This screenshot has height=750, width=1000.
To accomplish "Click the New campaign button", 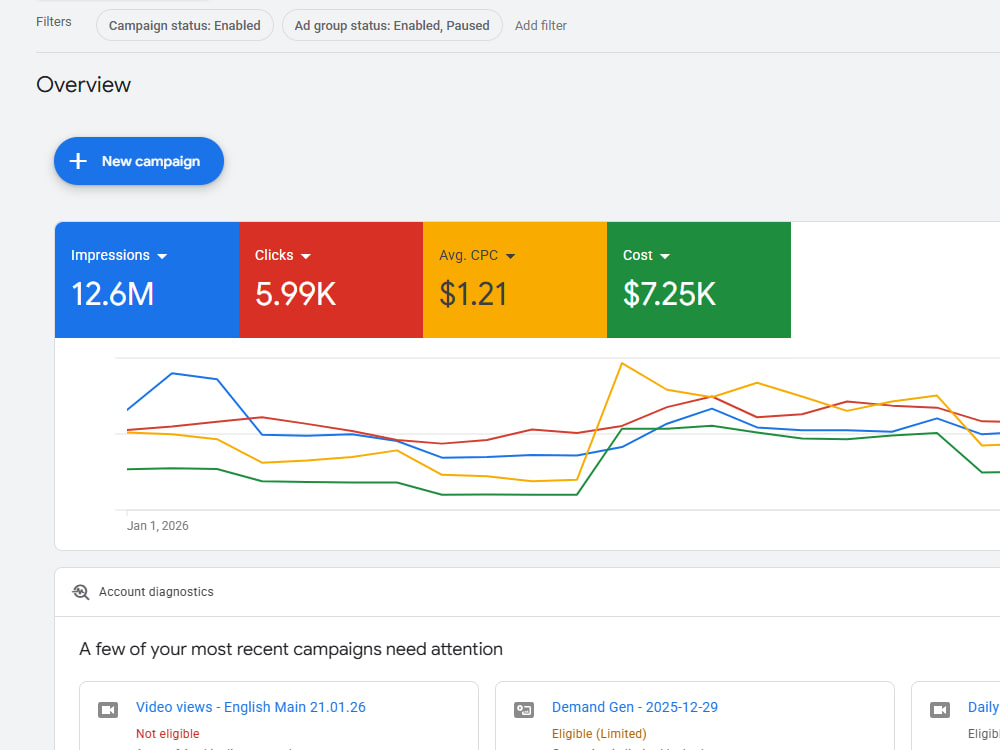I will point(139,161).
